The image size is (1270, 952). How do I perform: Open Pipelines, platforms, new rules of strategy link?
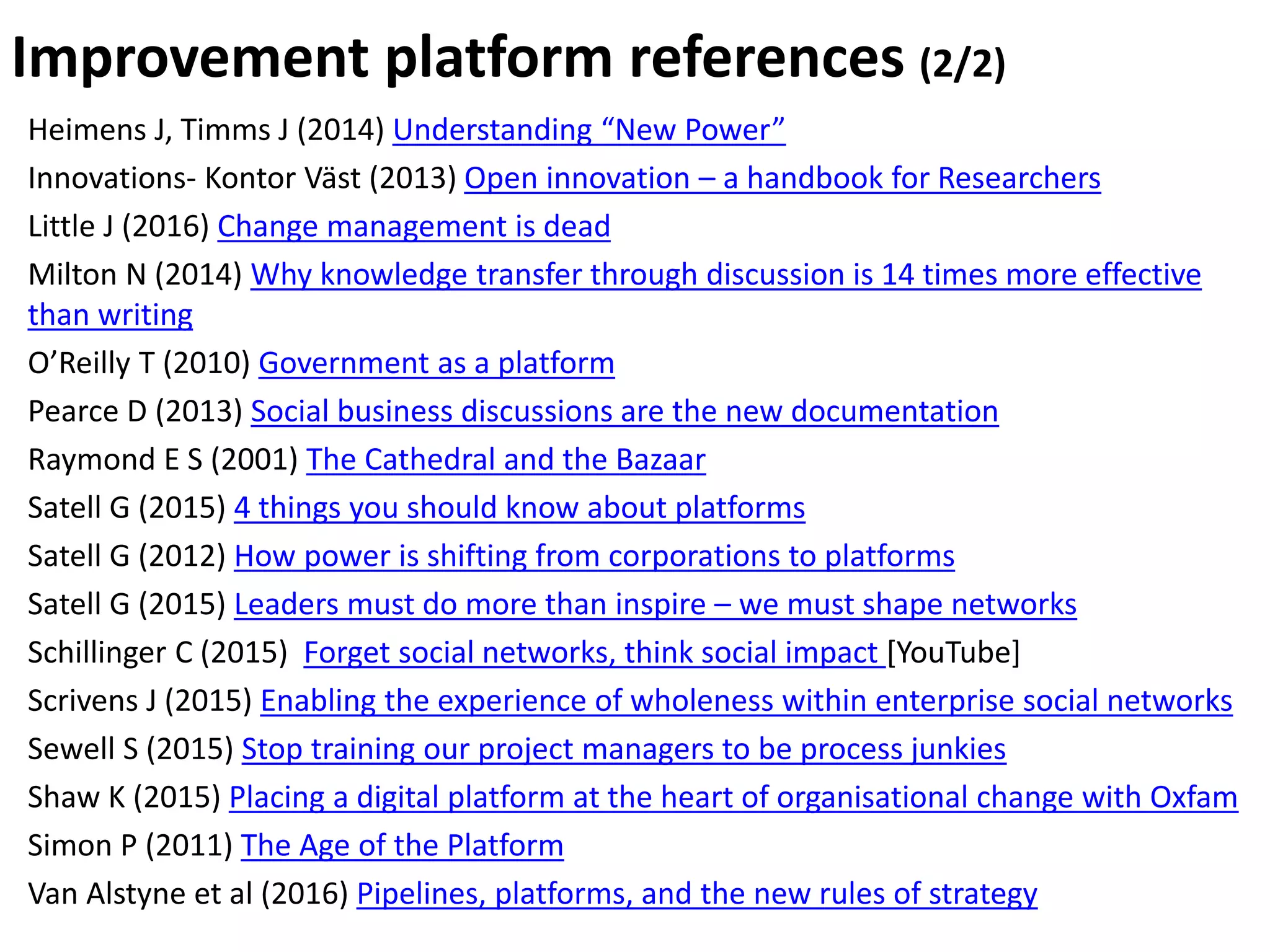pos(697,894)
